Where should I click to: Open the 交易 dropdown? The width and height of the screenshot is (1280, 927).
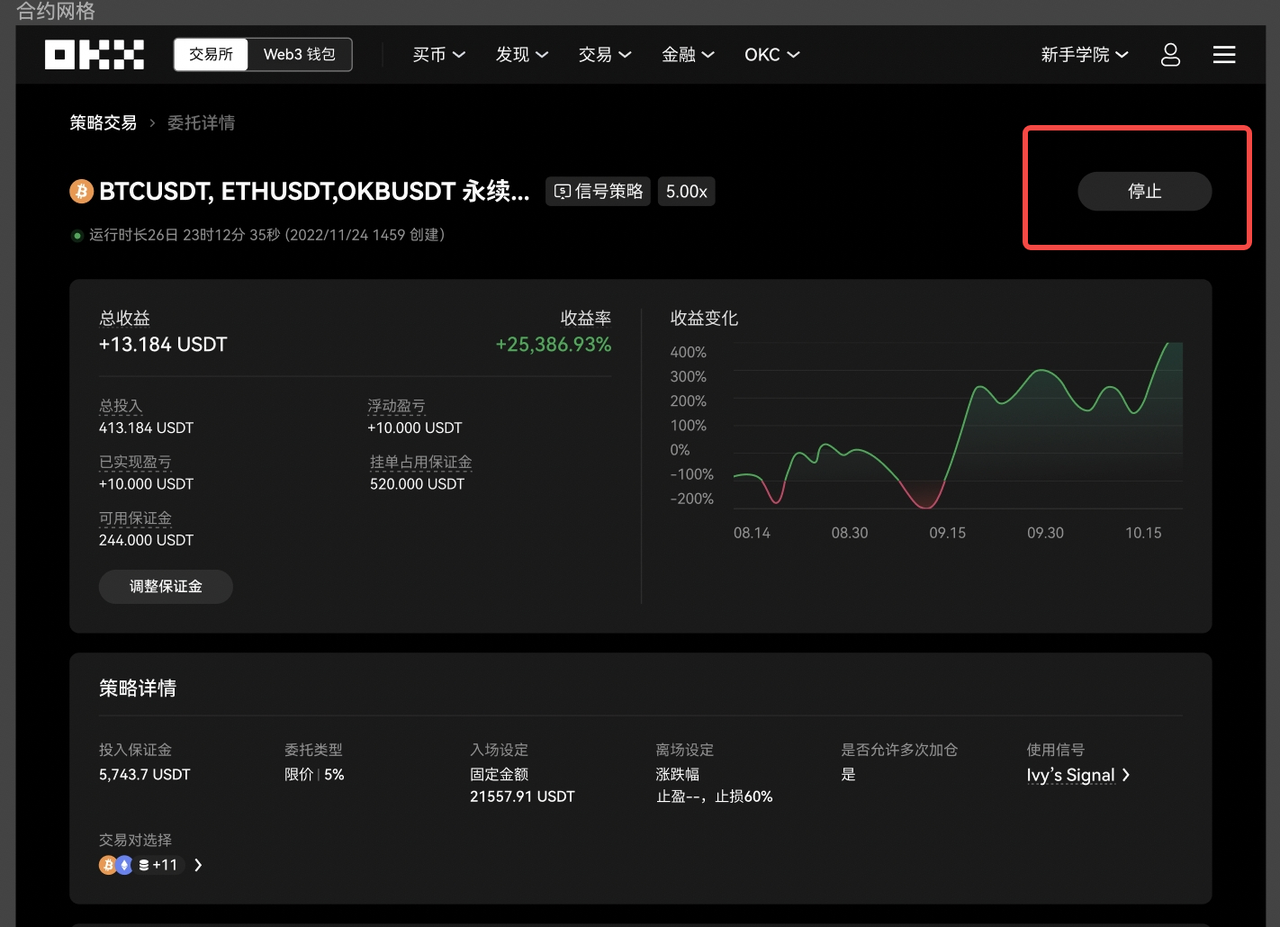pos(604,55)
